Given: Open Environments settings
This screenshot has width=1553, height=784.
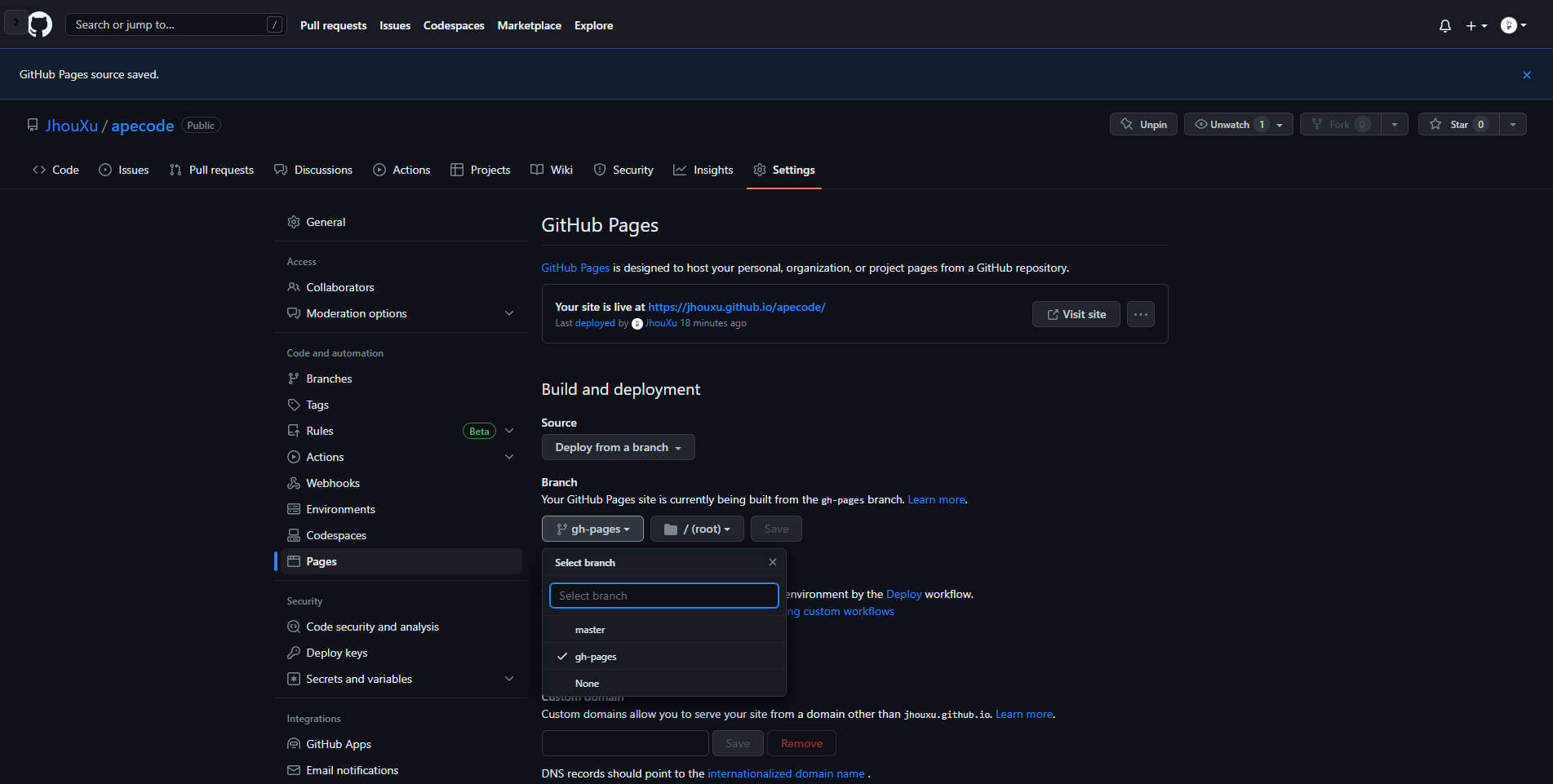Looking at the screenshot, I should point(402,509).
